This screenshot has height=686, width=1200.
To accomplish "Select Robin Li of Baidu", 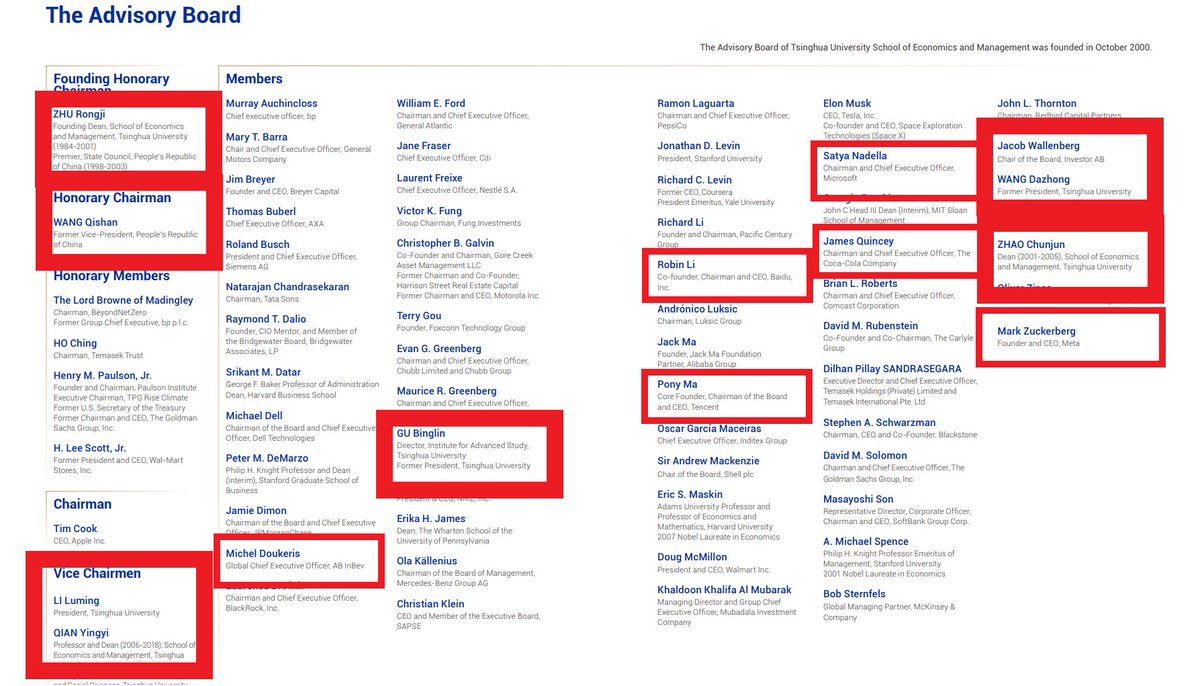I will (676, 264).
